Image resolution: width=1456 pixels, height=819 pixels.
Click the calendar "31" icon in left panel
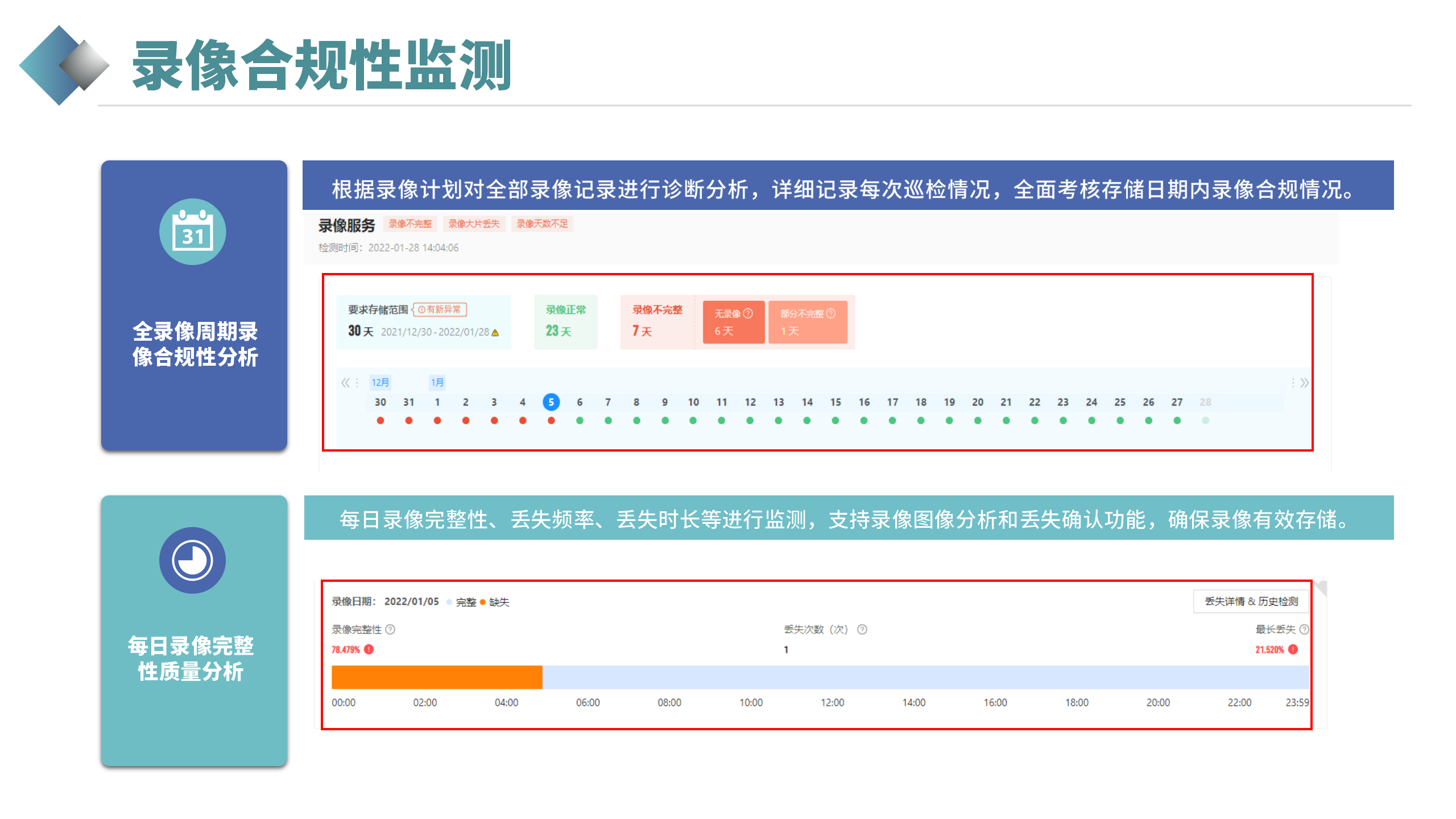193,231
